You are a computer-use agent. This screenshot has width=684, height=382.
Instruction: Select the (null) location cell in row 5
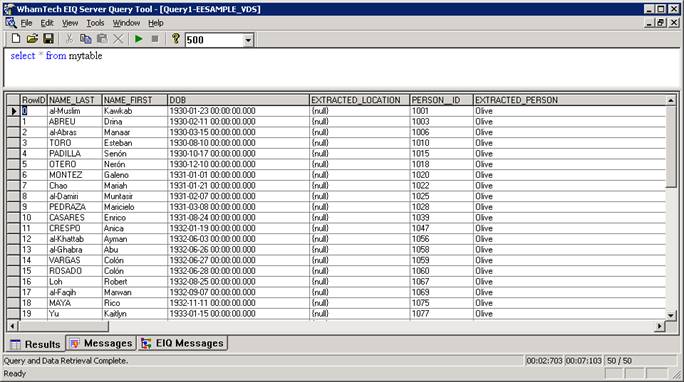359,164
